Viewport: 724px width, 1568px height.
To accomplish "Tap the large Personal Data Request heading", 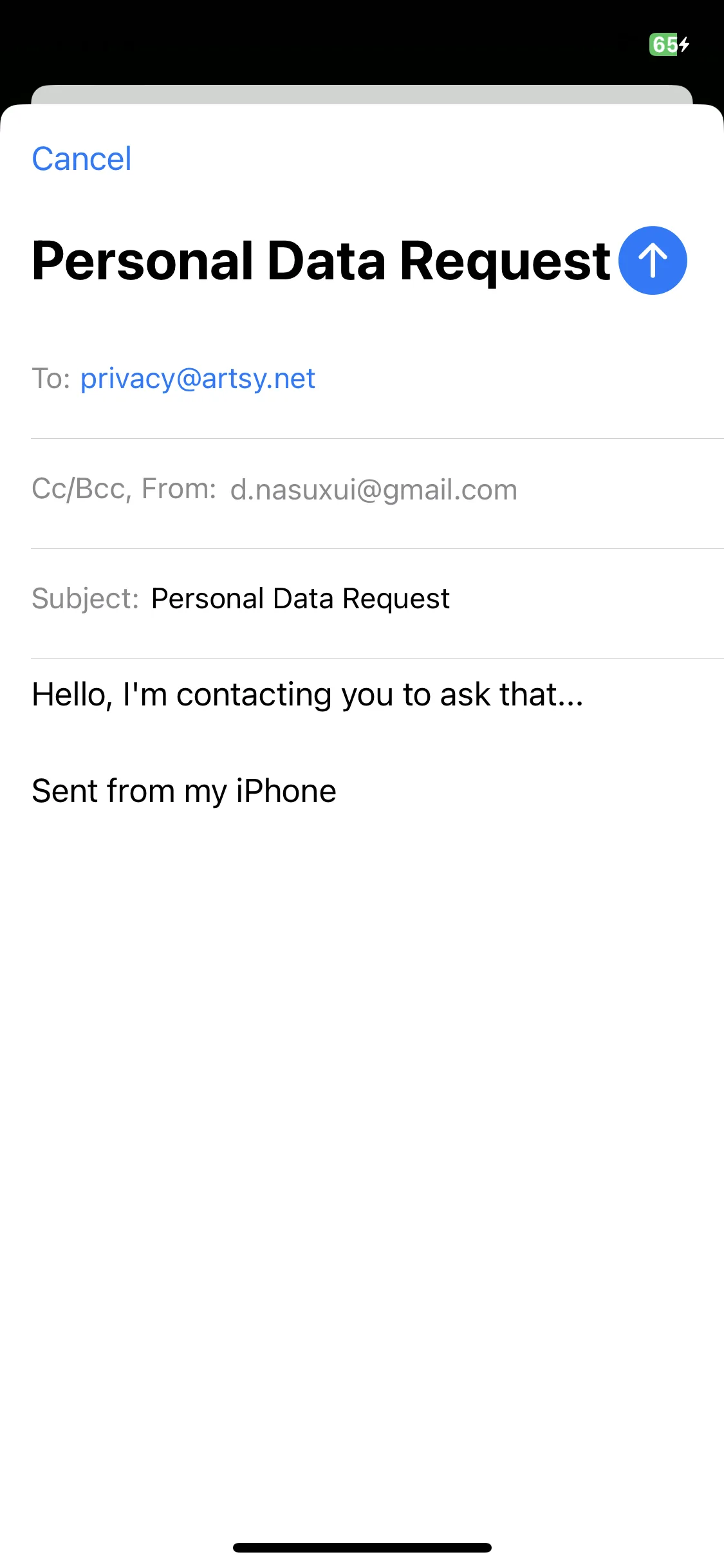I will [x=321, y=261].
